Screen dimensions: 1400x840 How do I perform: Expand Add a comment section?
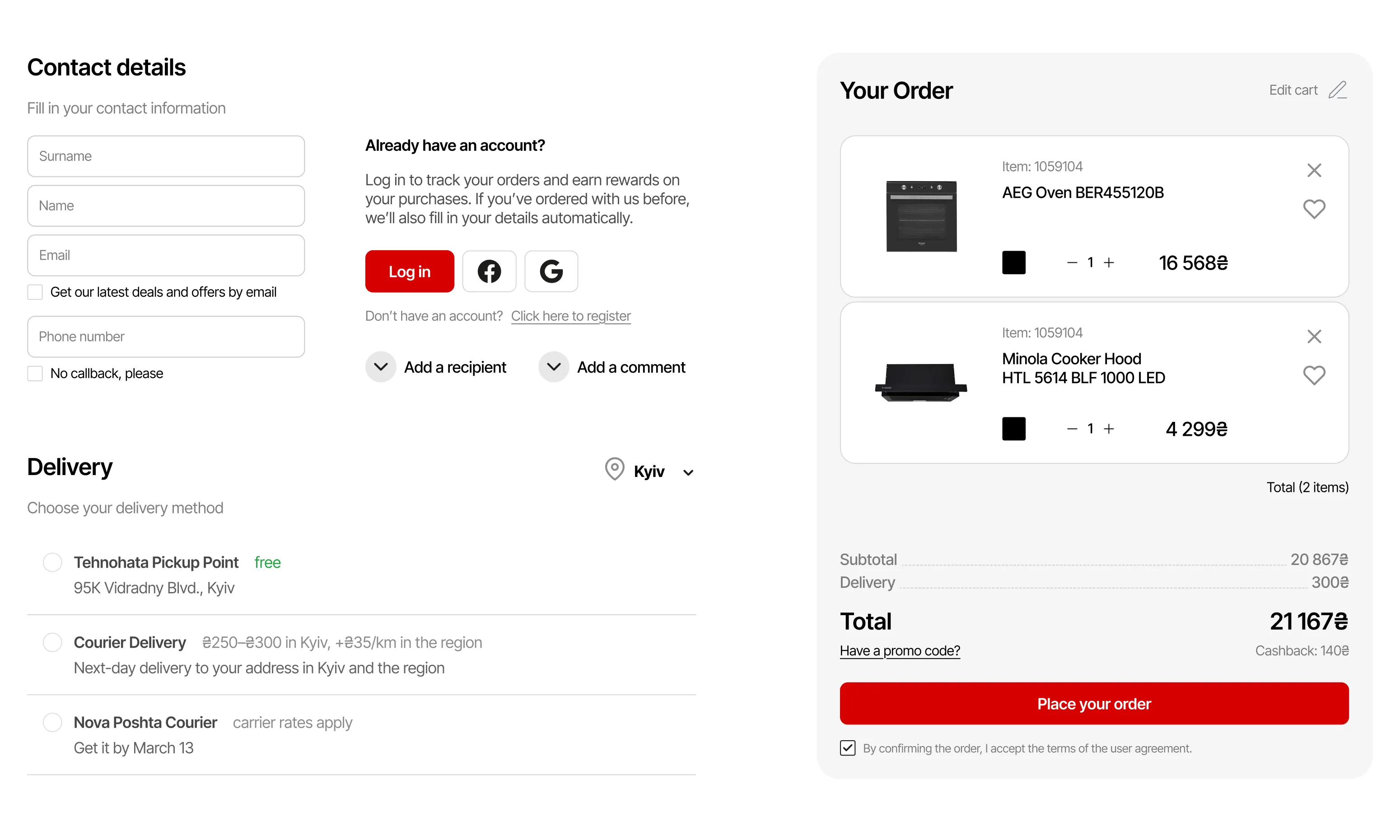click(553, 367)
